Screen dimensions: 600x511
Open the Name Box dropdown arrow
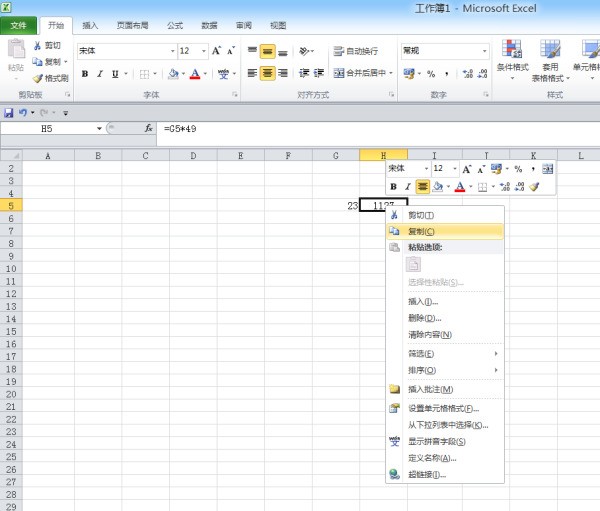click(x=99, y=129)
